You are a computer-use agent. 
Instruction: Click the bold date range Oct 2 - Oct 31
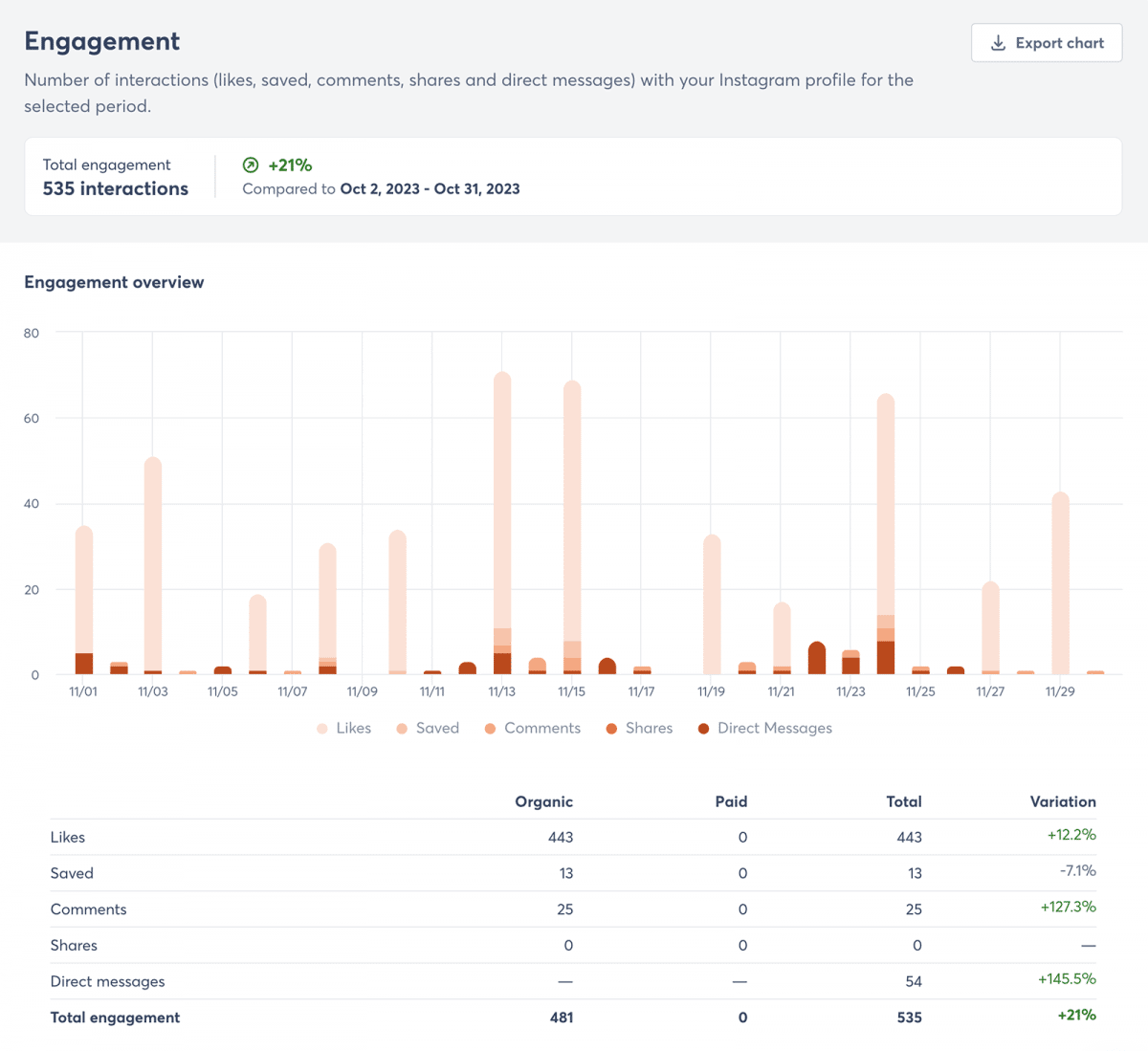(x=430, y=188)
